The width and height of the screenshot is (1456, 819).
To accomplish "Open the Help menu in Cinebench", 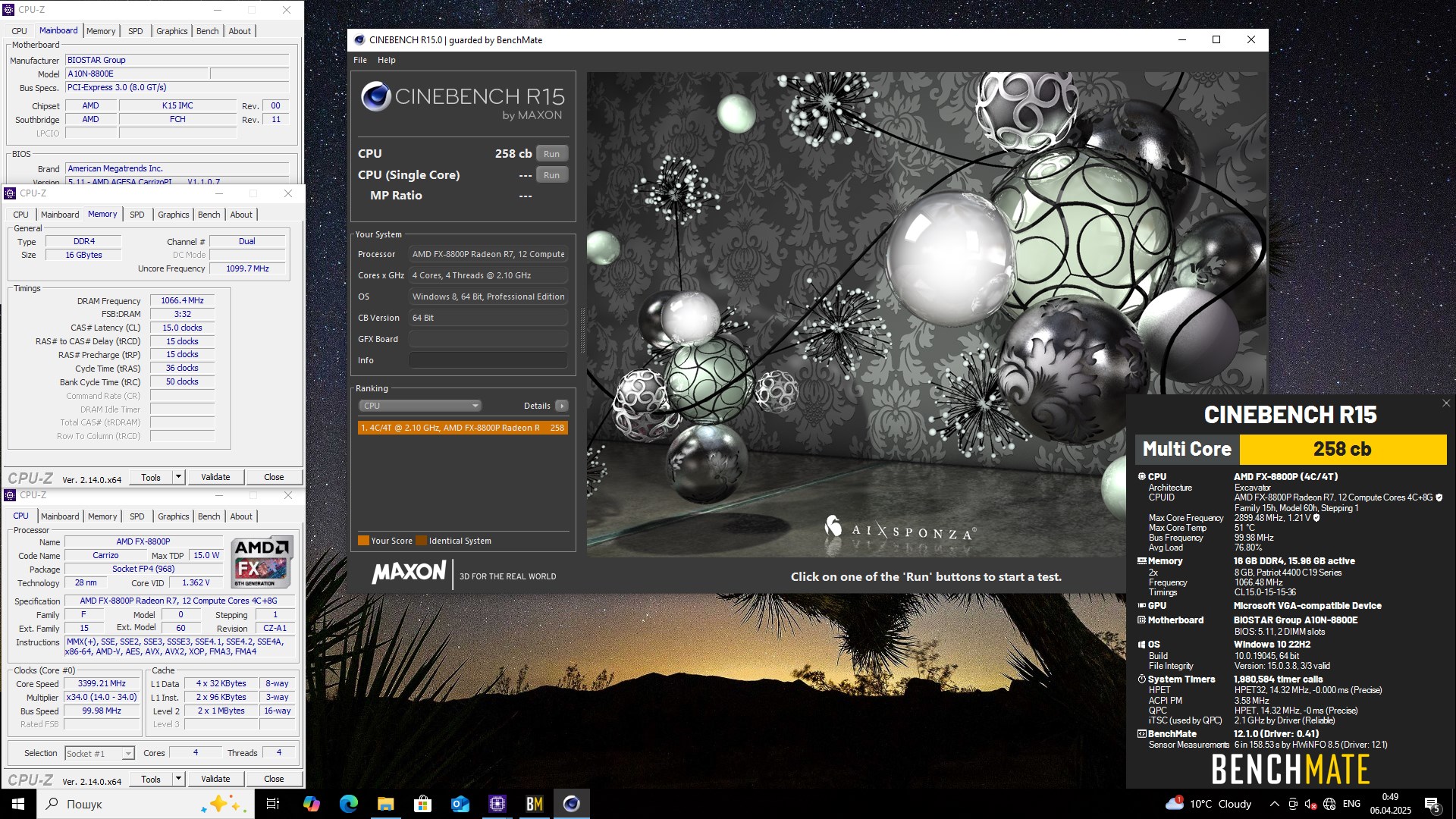I will coord(387,60).
